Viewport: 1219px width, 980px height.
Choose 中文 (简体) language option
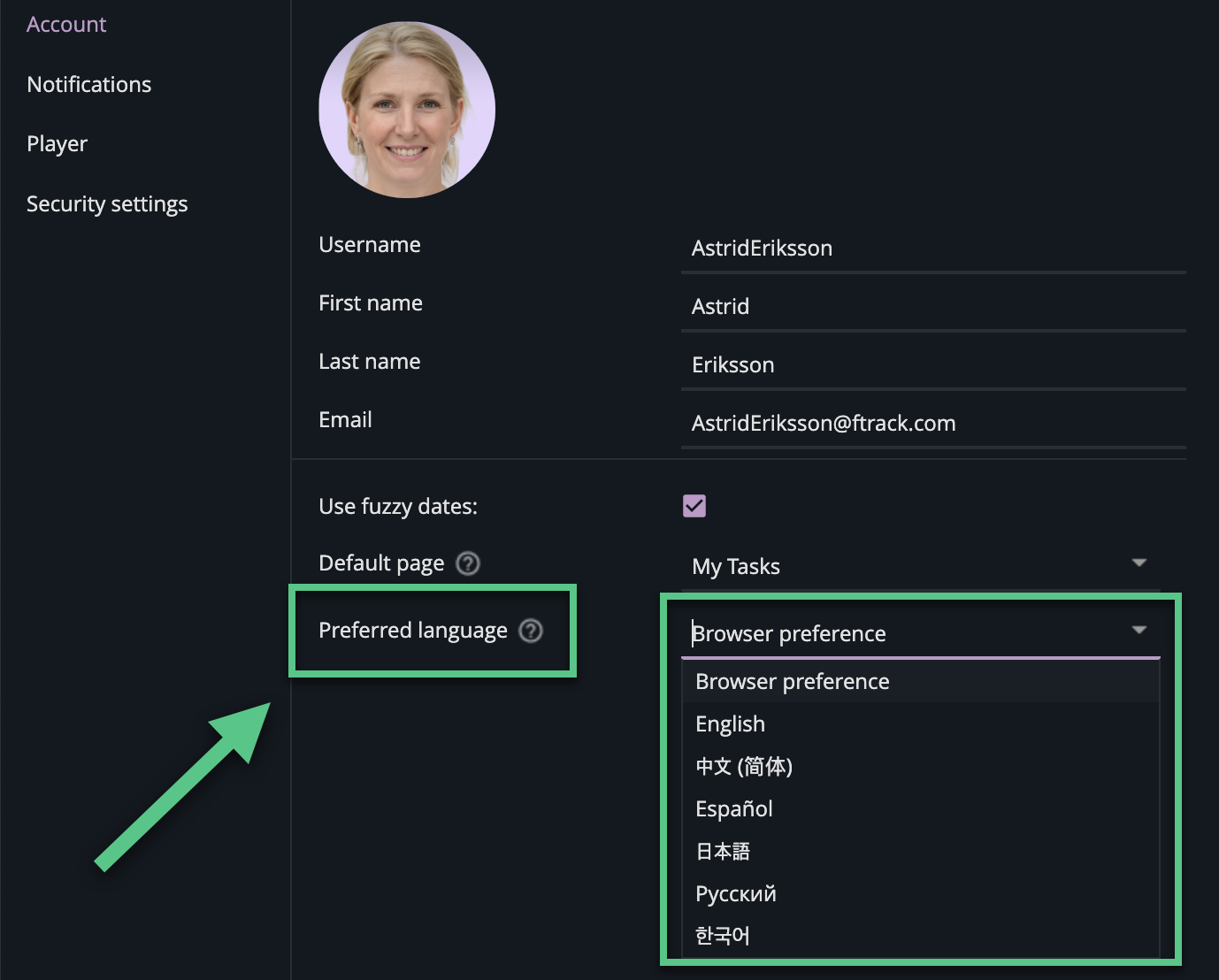pos(744,767)
